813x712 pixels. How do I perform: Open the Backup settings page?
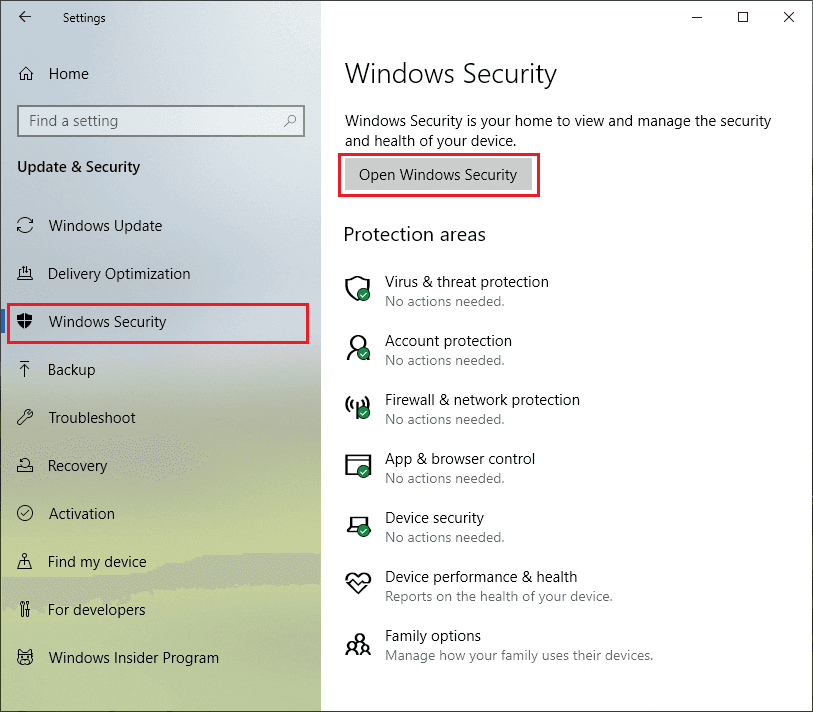[x=72, y=369]
